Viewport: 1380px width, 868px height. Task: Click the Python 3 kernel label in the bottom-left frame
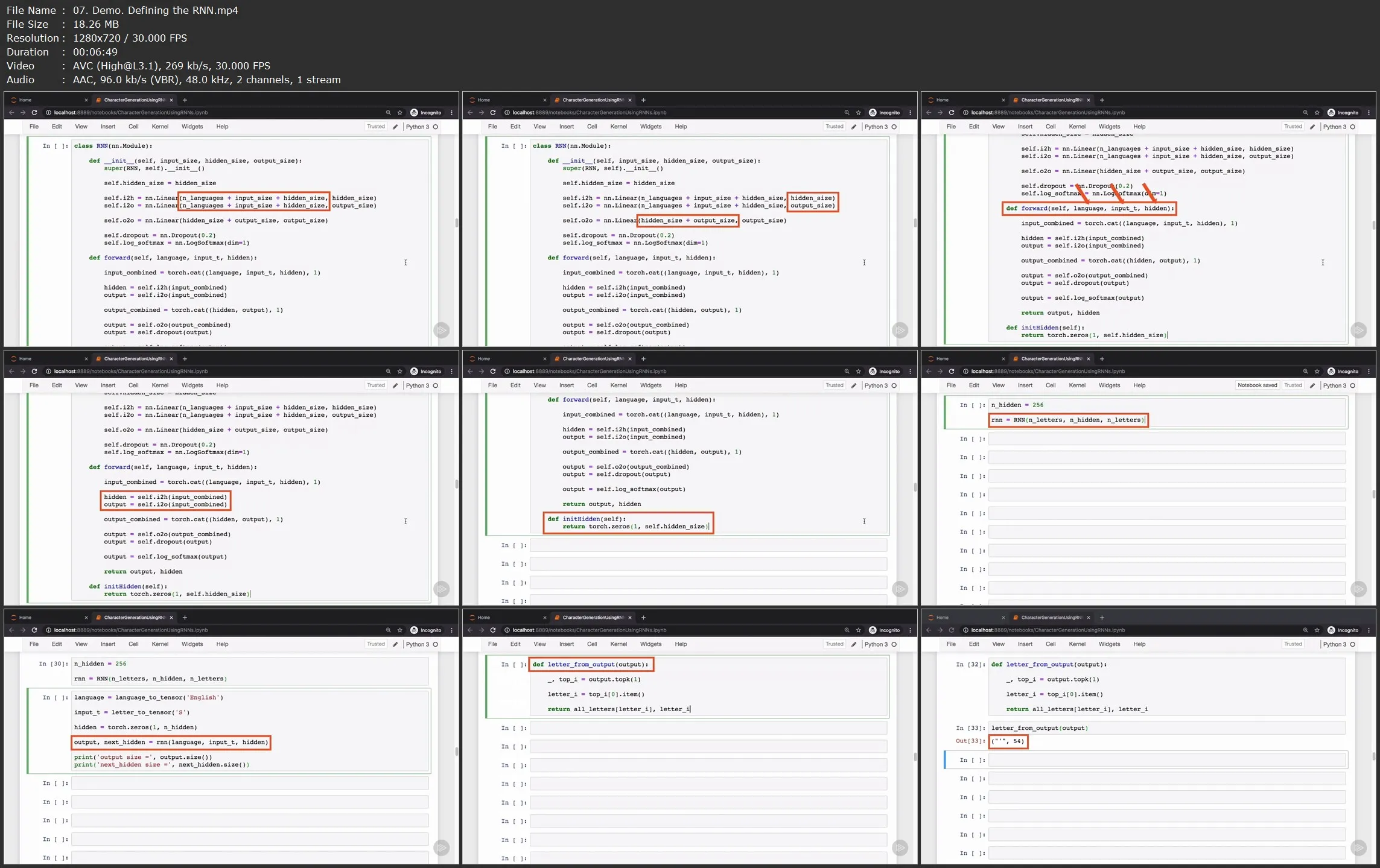417,644
